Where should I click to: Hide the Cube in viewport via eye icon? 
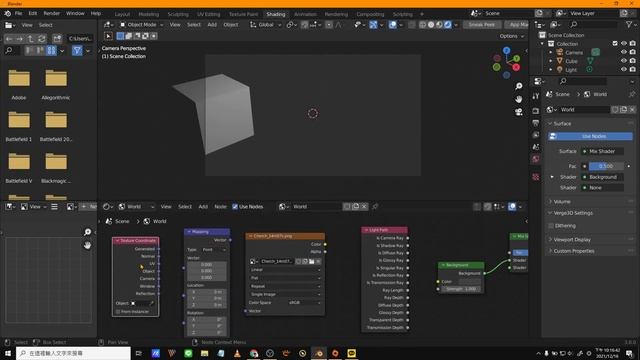point(624,61)
